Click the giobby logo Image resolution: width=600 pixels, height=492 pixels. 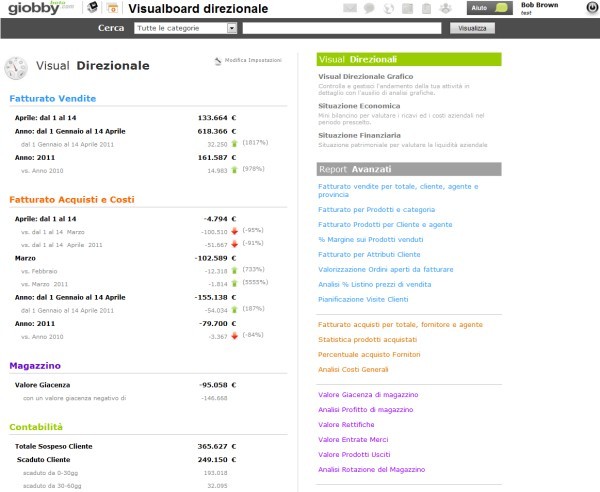click(41, 8)
